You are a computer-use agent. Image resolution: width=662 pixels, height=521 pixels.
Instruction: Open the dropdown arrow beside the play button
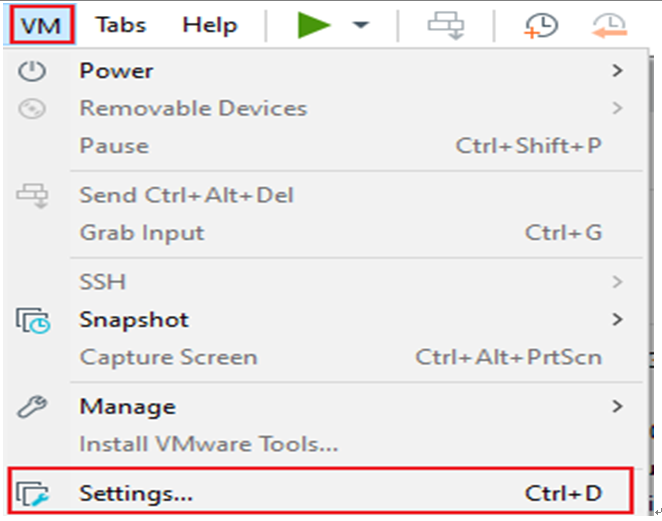click(x=361, y=25)
